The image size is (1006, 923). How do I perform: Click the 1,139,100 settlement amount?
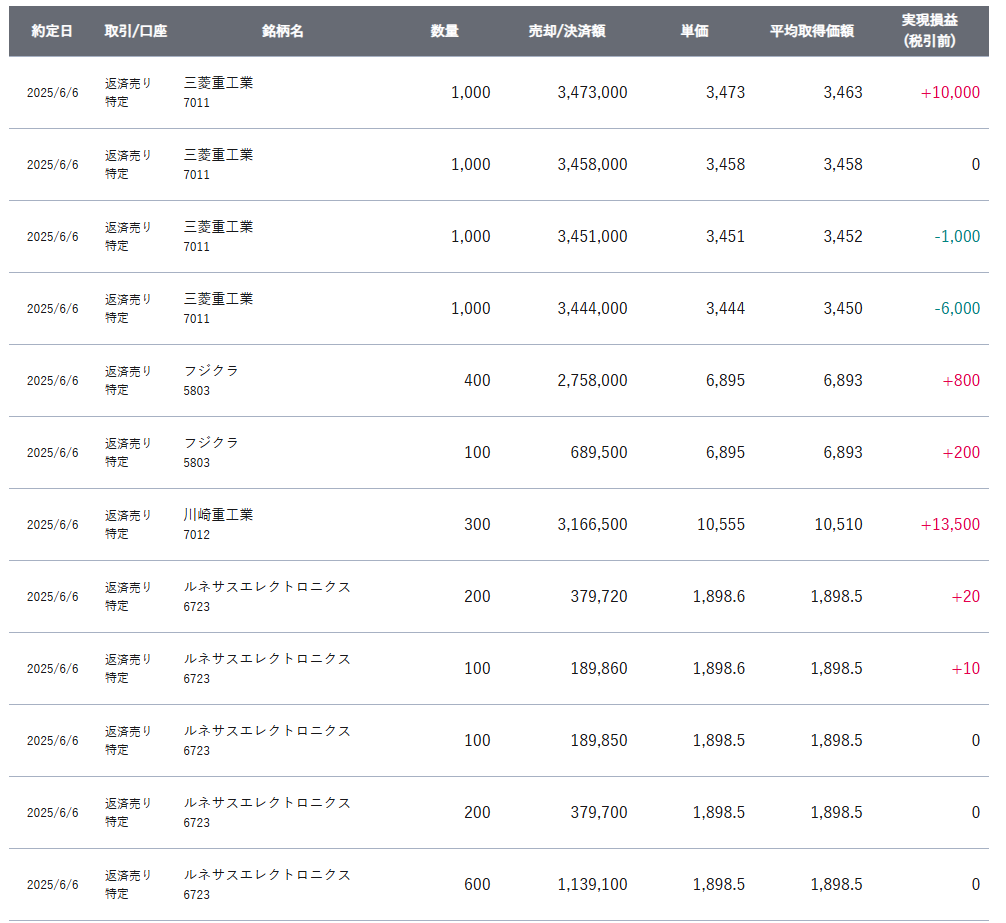(592, 884)
